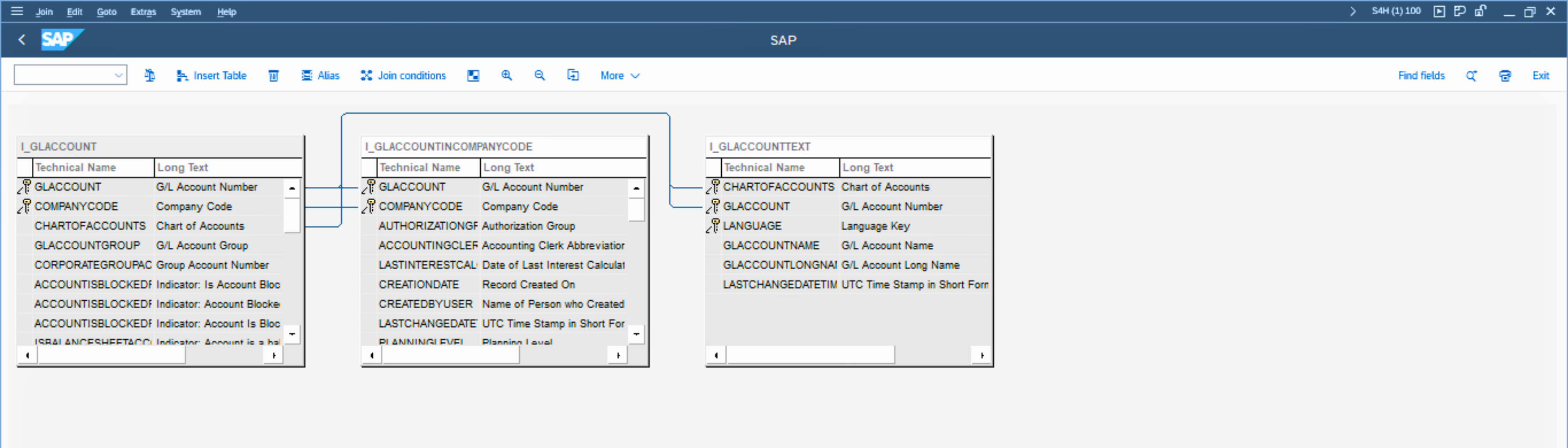Click the check/balance scale icon in toolbar
1568x448 pixels.
(x=150, y=75)
